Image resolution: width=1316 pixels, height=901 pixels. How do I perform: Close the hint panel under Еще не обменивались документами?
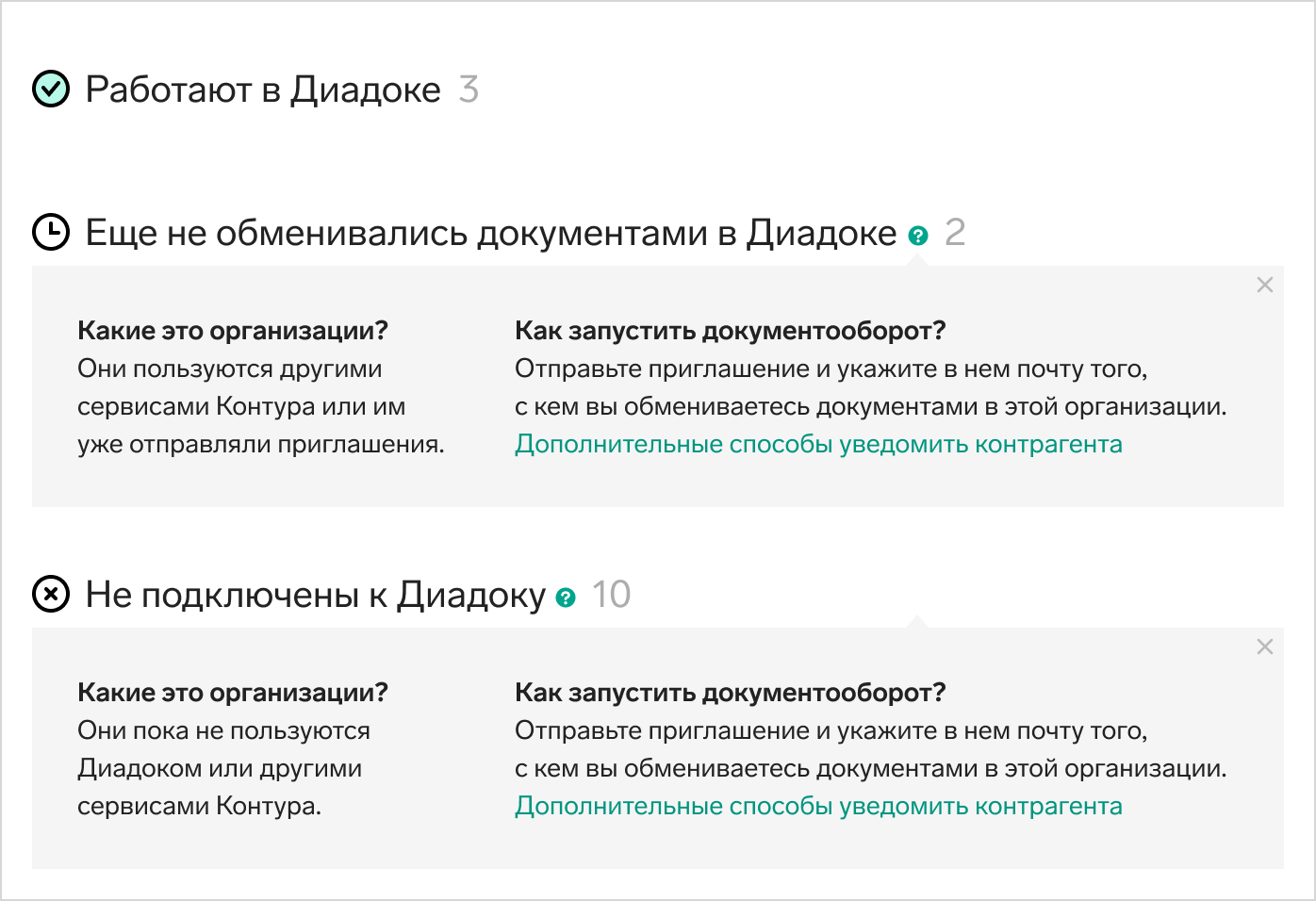click(1265, 285)
